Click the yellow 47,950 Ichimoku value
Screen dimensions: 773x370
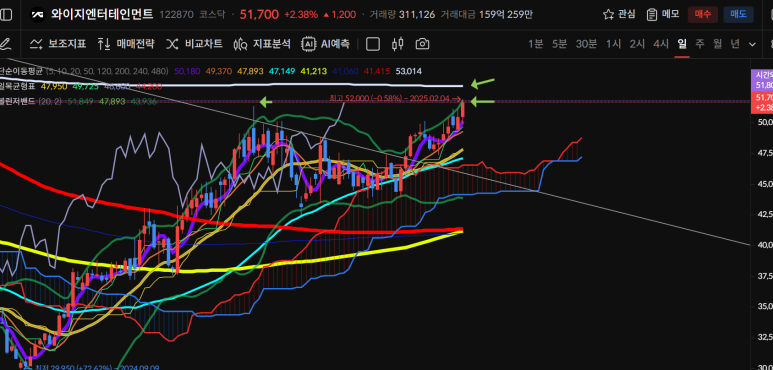click(54, 86)
